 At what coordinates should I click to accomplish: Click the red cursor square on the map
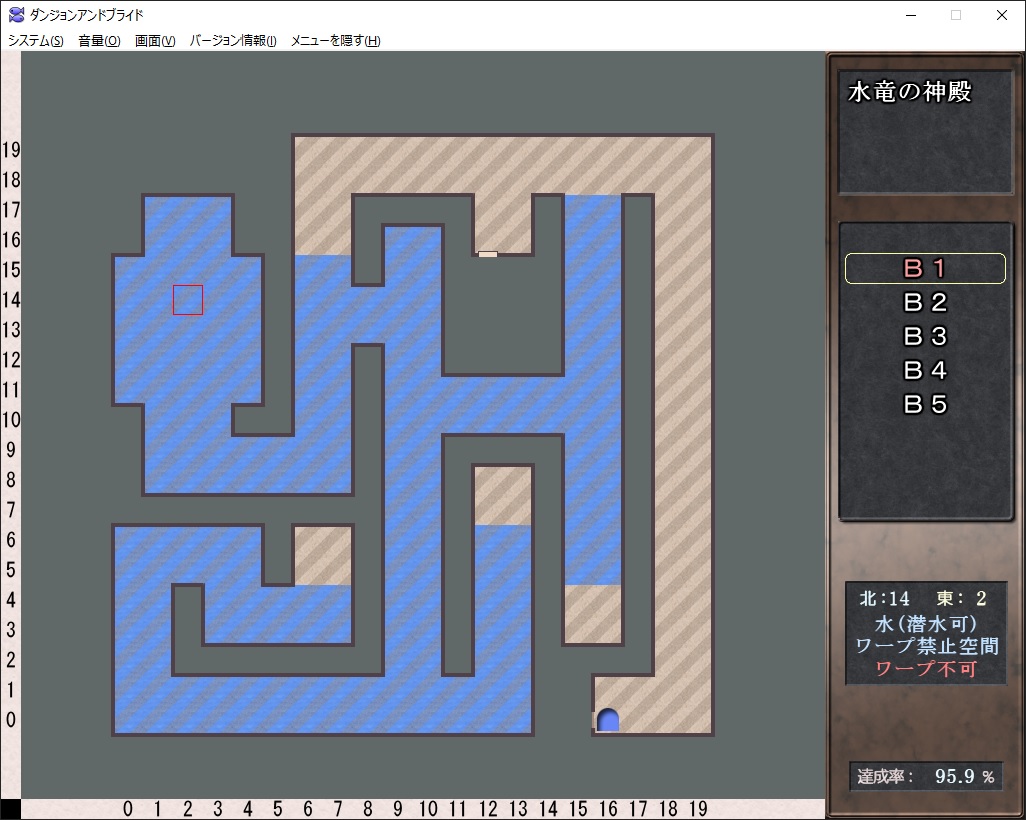click(188, 300)
